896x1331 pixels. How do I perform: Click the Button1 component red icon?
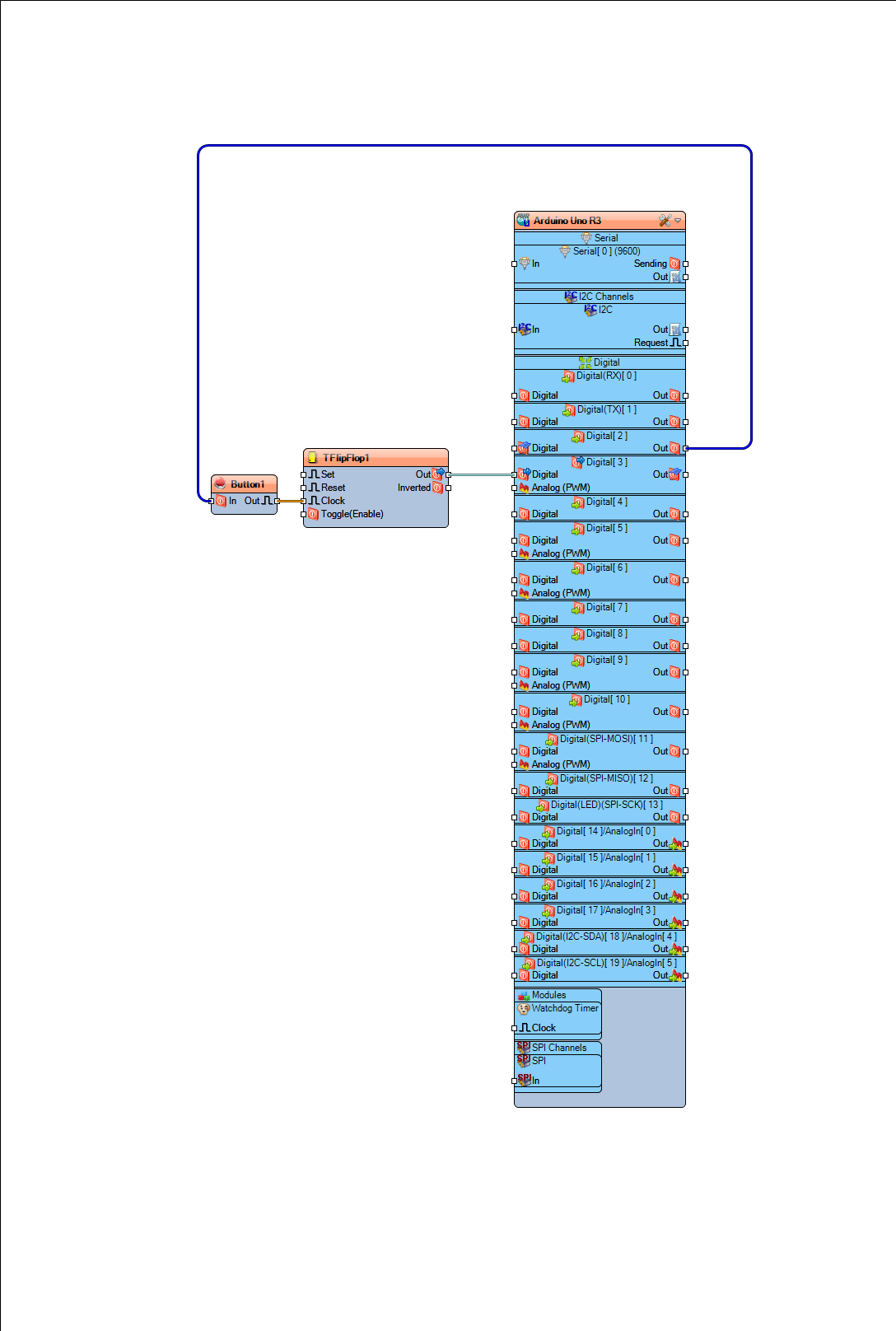click(x=220, y=484)
